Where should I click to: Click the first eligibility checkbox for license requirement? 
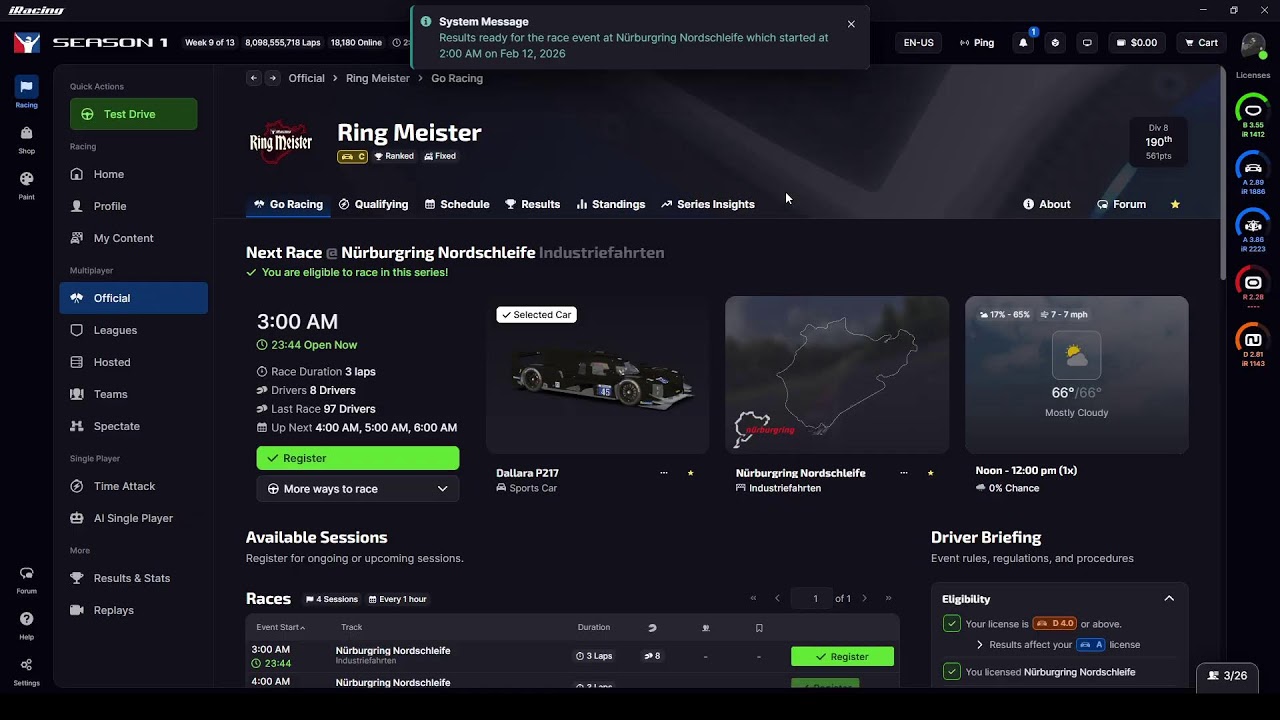coord(952,624)
